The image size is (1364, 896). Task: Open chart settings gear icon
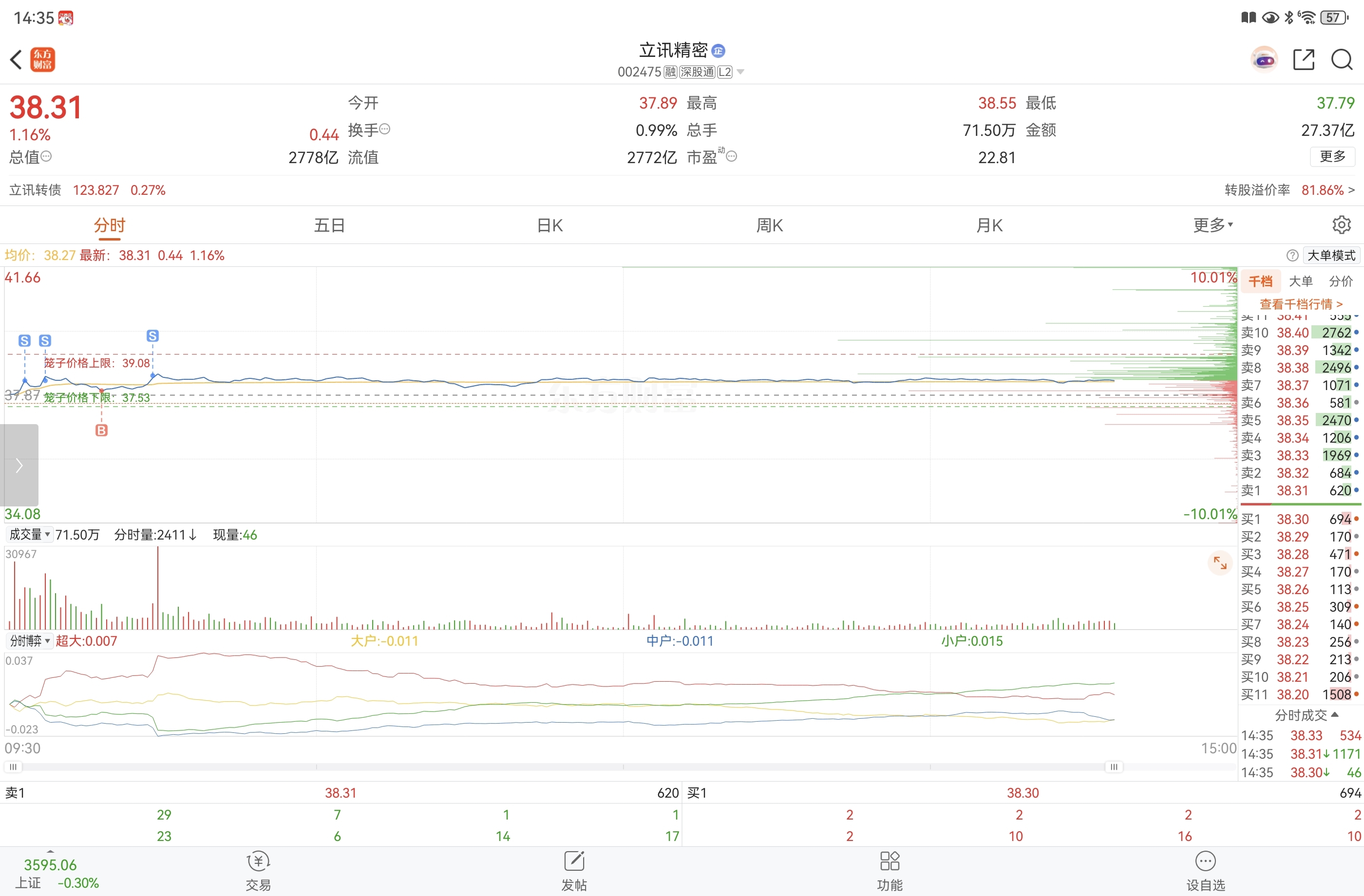coord(1341,224)
